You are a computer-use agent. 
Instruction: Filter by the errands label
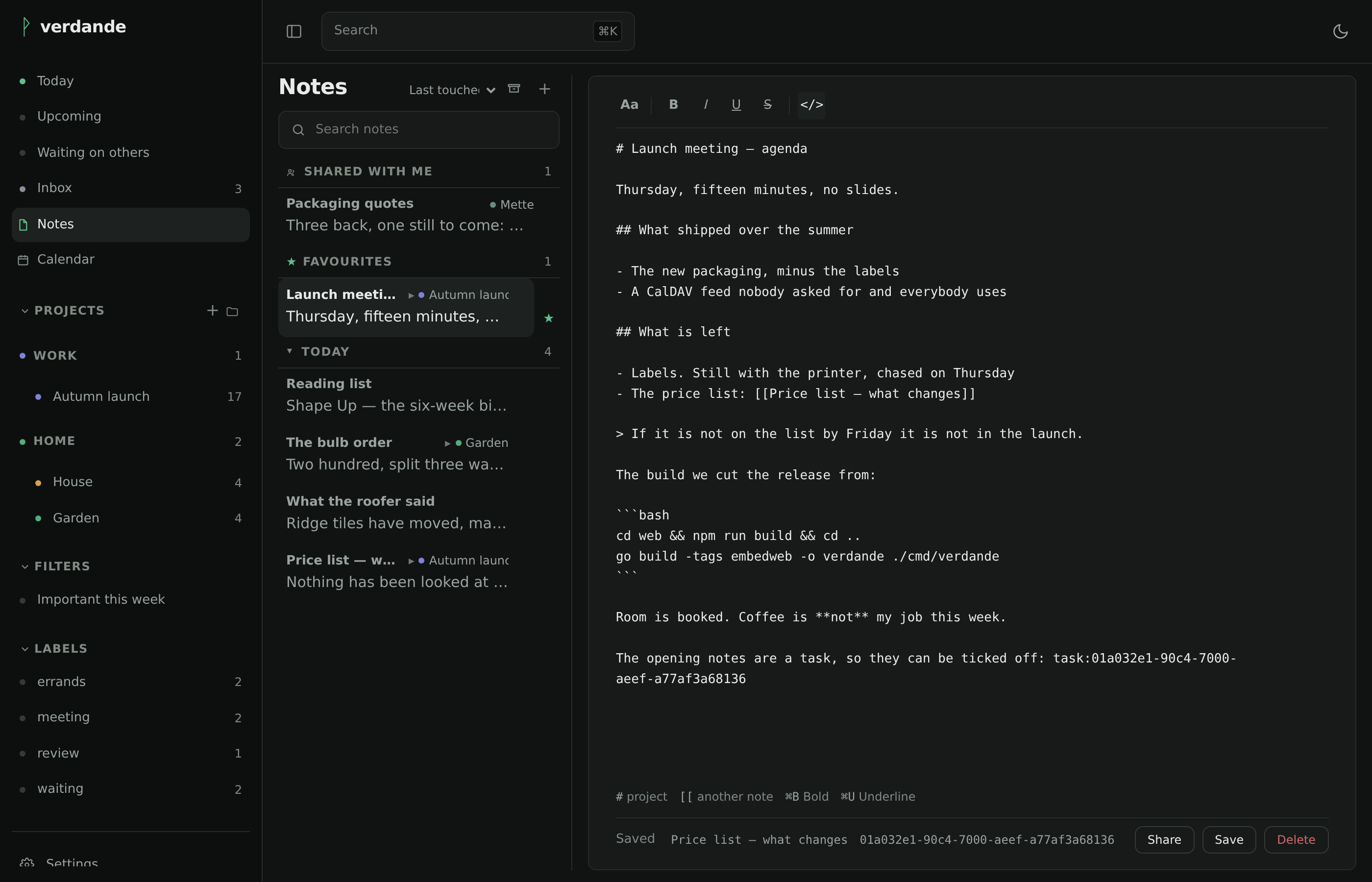[130, 682]
